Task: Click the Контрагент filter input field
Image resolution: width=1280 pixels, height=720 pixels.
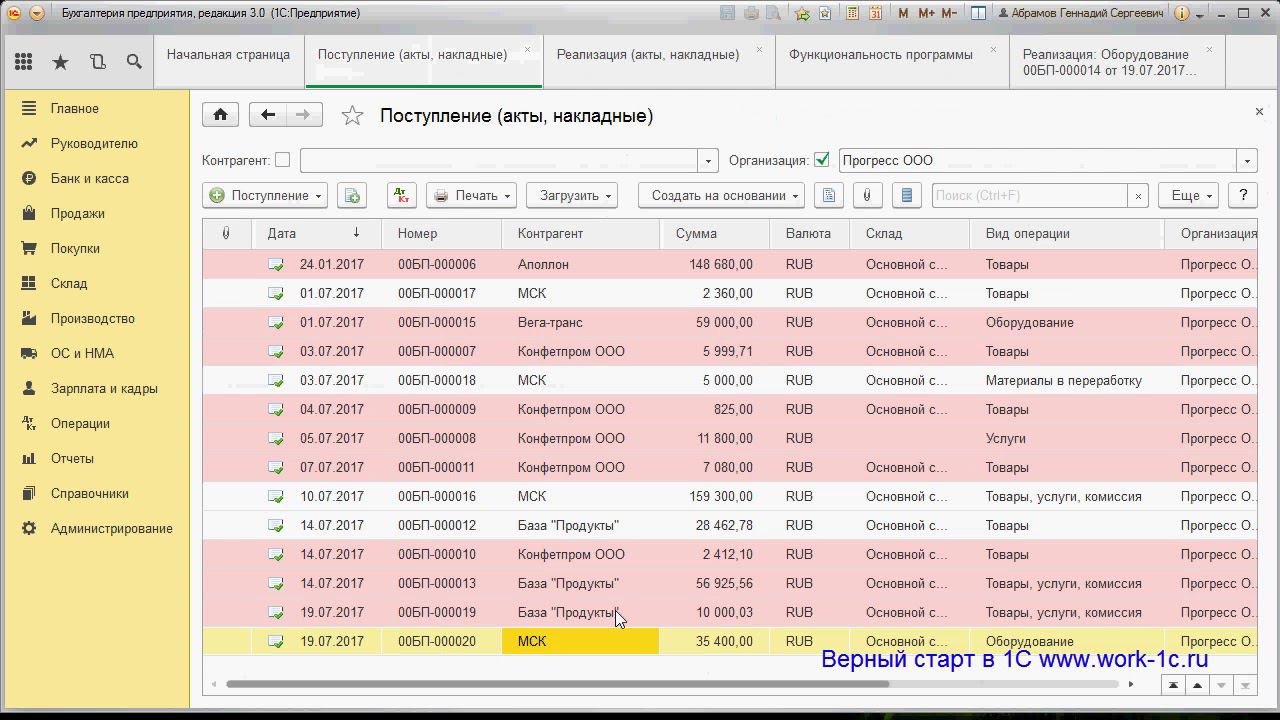Action: tap(498, 160)
